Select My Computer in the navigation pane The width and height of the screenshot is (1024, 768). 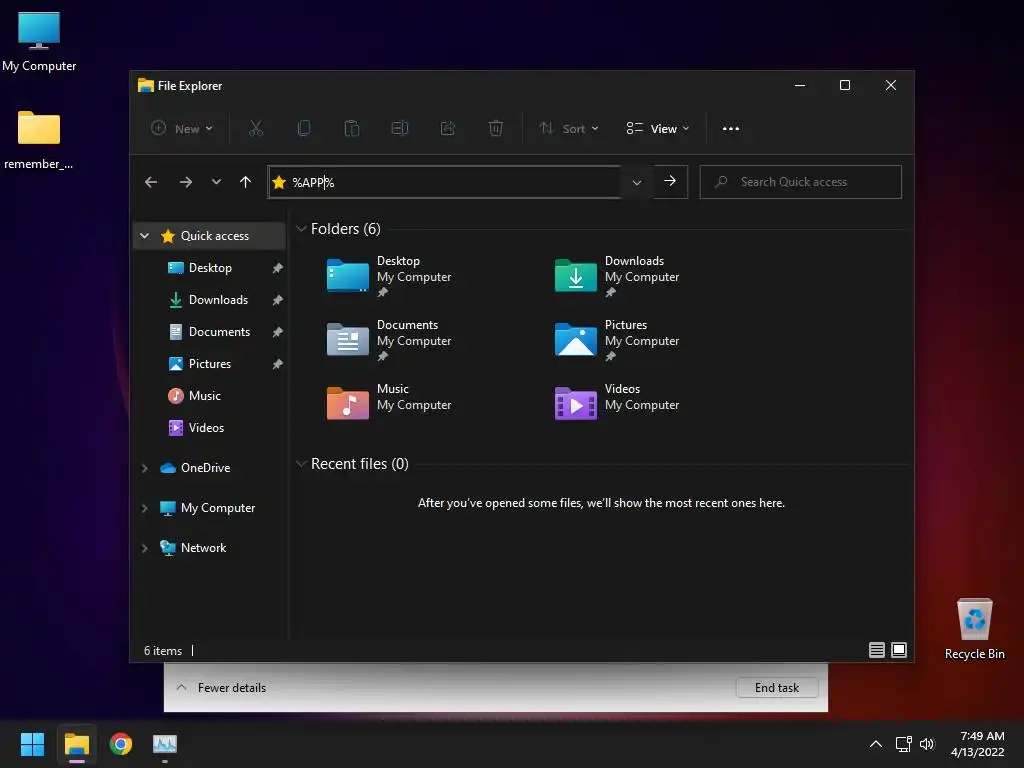(x=217, y=507)
